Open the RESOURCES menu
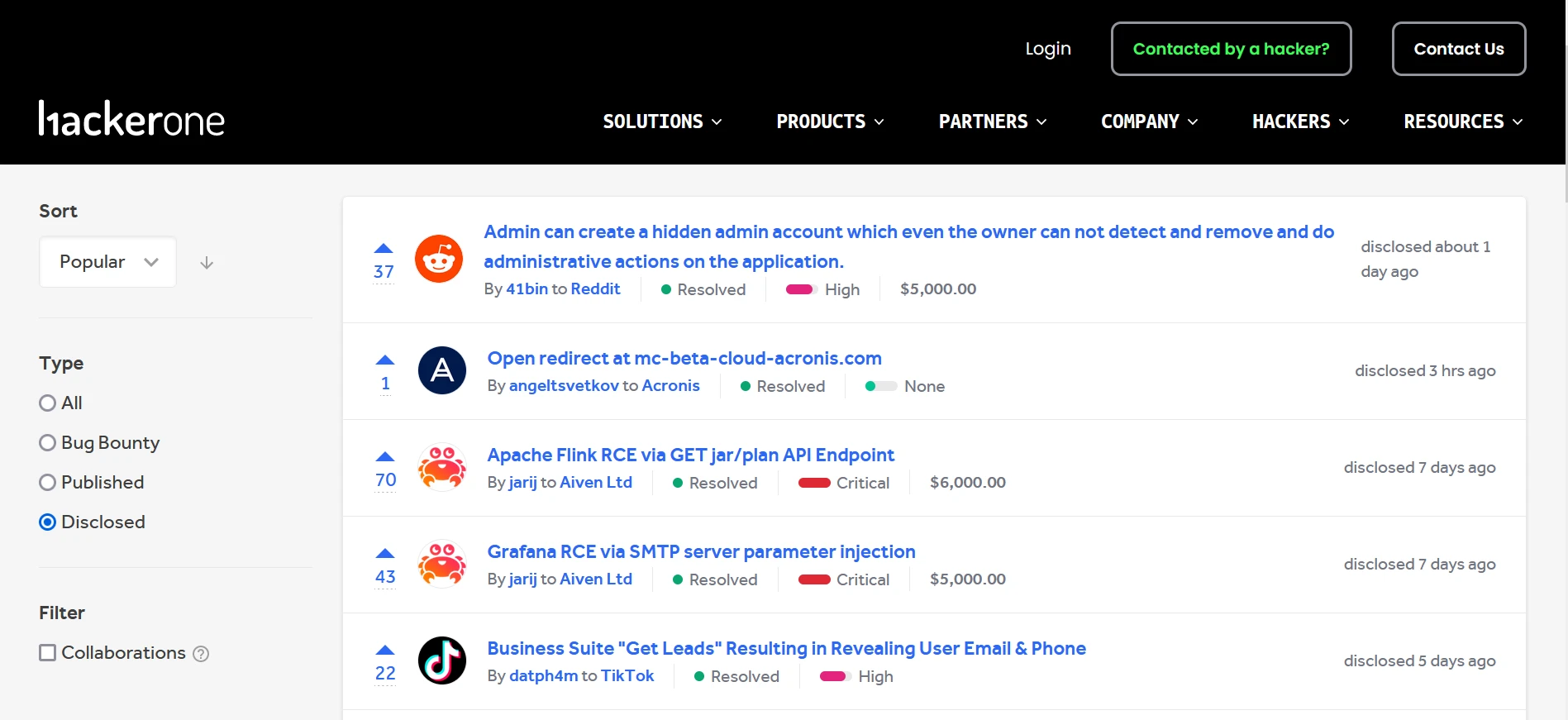This screenshot has width=1568, height=720. pos(1463,122)
